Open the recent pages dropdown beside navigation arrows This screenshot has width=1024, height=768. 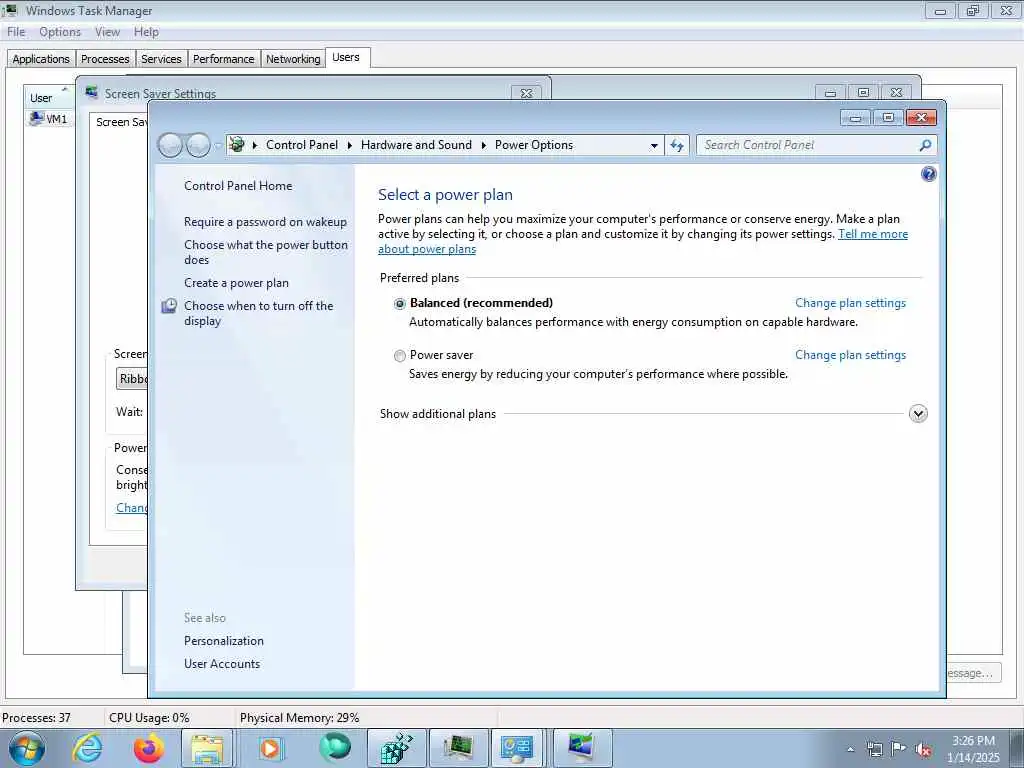[x=217, y=146]
